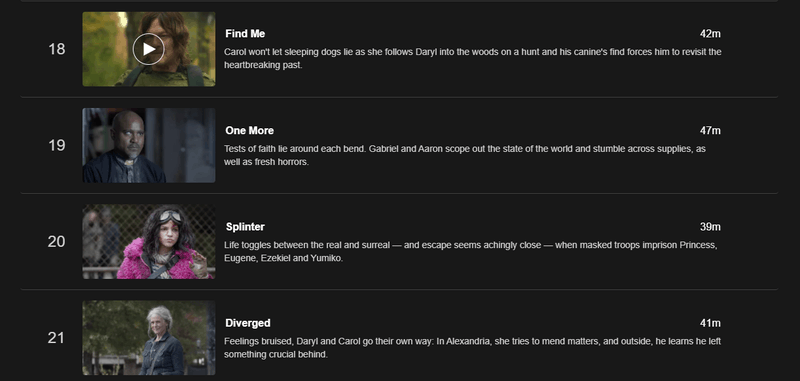Open the Splinter episode thumbnail

pos(149,242)
